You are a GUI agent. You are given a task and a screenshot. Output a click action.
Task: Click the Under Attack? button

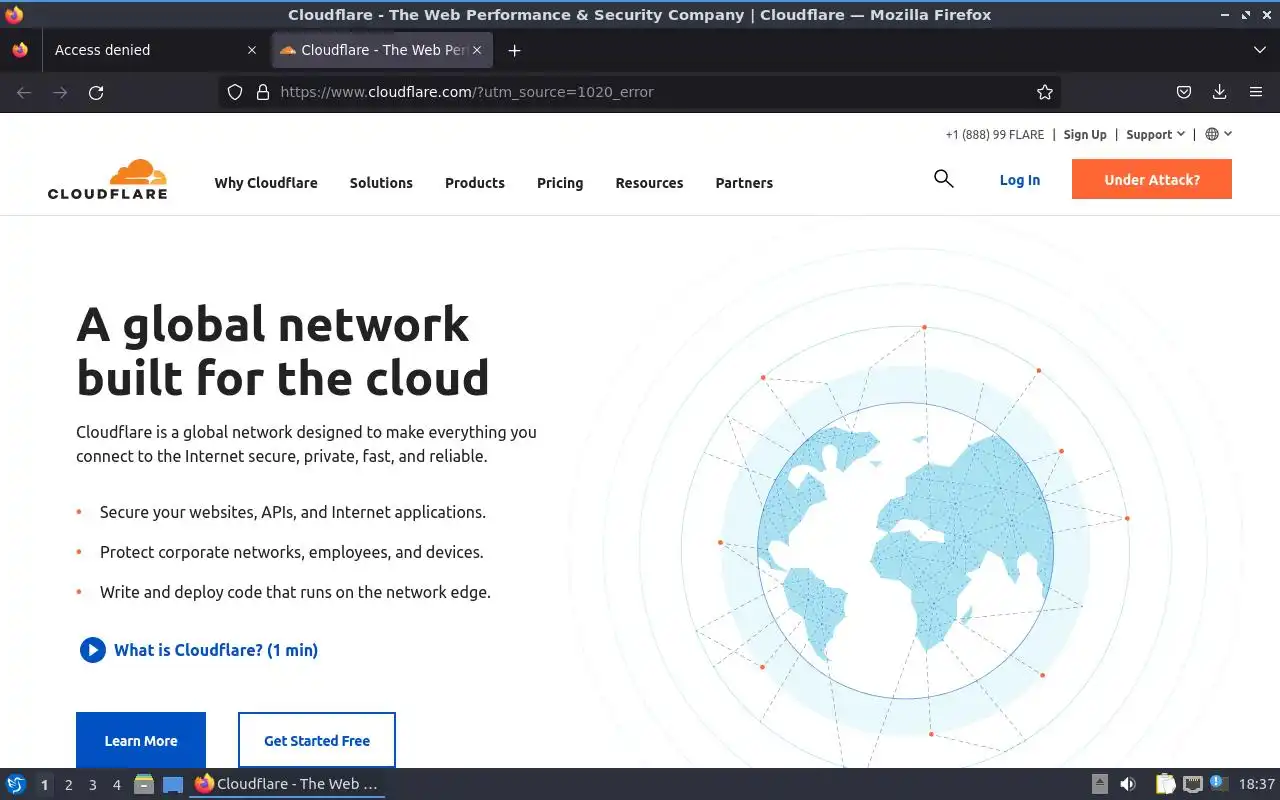tap(1152, 180)
